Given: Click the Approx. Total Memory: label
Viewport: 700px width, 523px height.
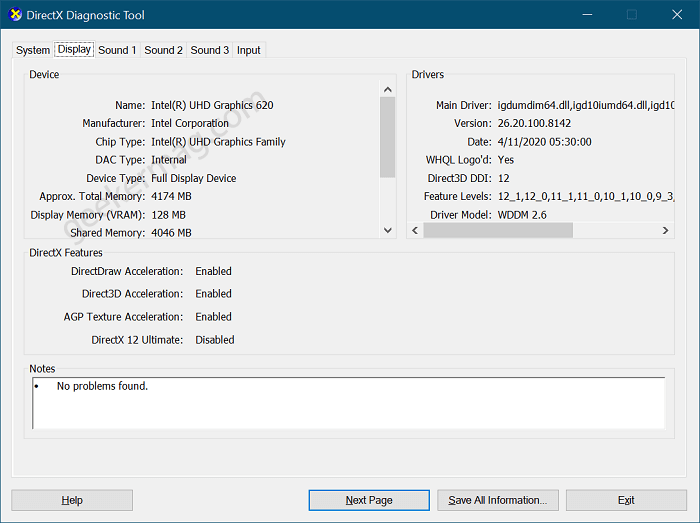Looking at the screenshot, I should click(92, 196).
